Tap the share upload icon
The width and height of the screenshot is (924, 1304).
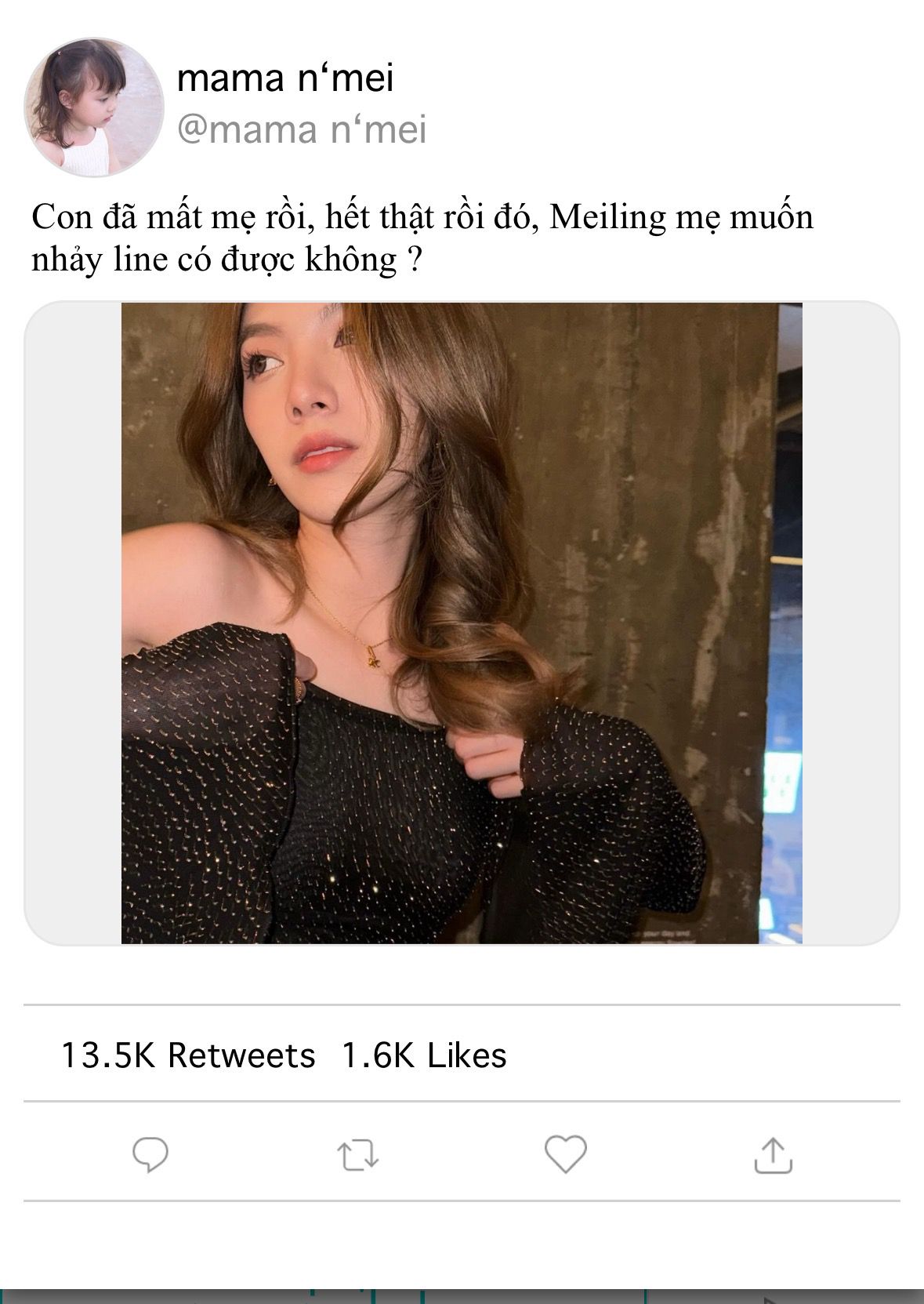point(773,1155)
